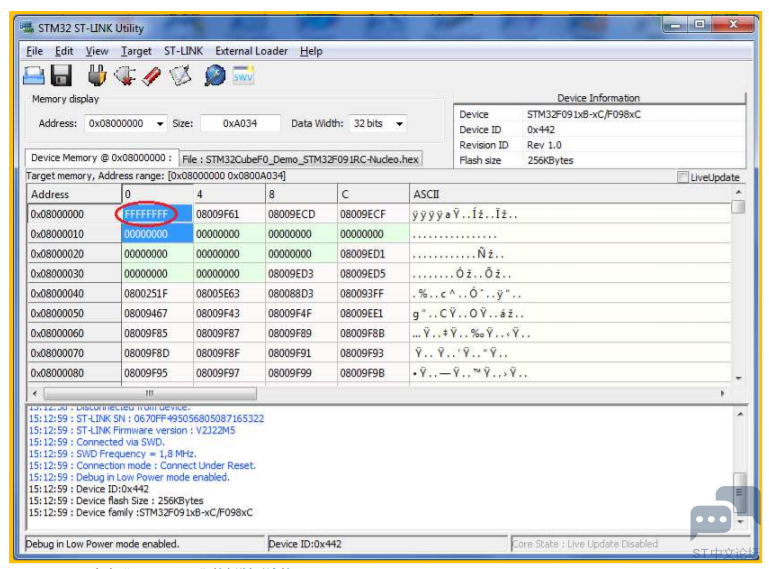This screenshot has height=569, width=769.
Task: Click the Full chip erase icon
Action: coord(152,77)
